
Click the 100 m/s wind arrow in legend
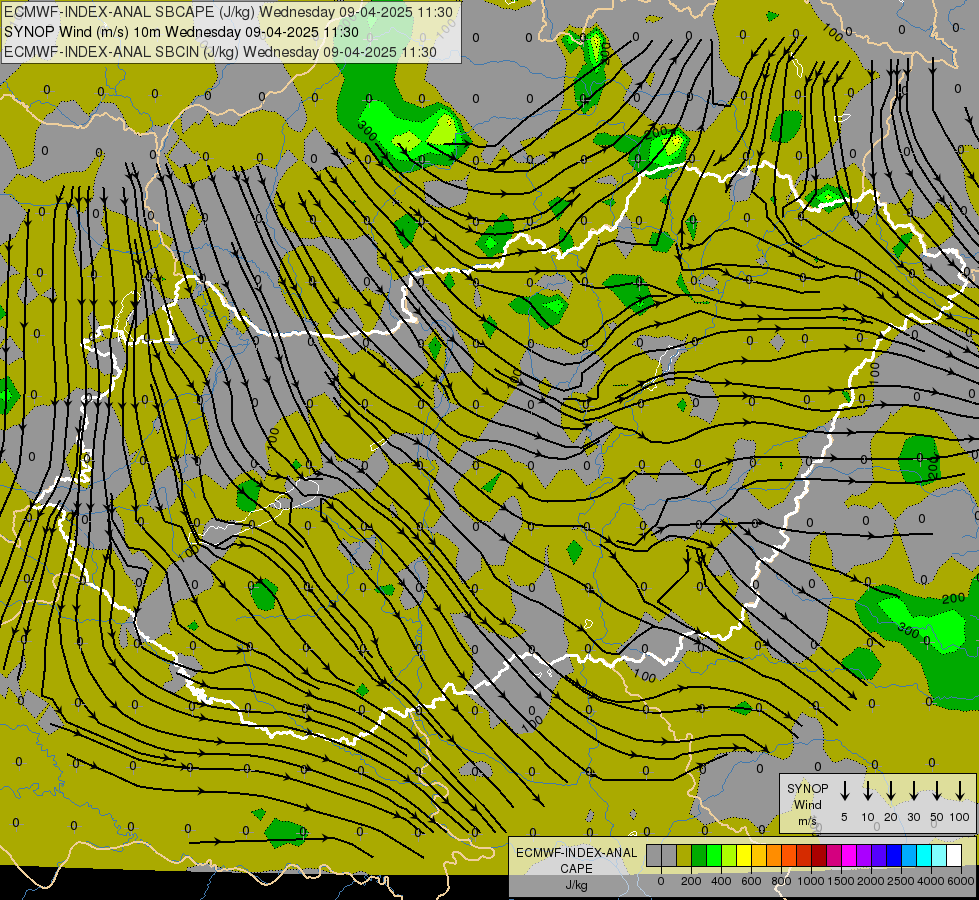click(960, 790)
